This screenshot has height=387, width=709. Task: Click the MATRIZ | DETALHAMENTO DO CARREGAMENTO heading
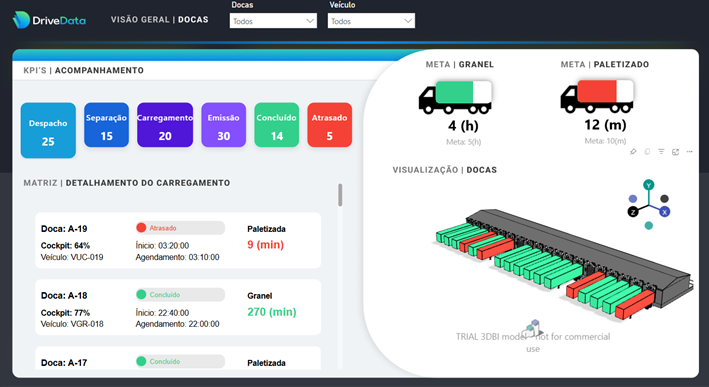coord(127,183)
